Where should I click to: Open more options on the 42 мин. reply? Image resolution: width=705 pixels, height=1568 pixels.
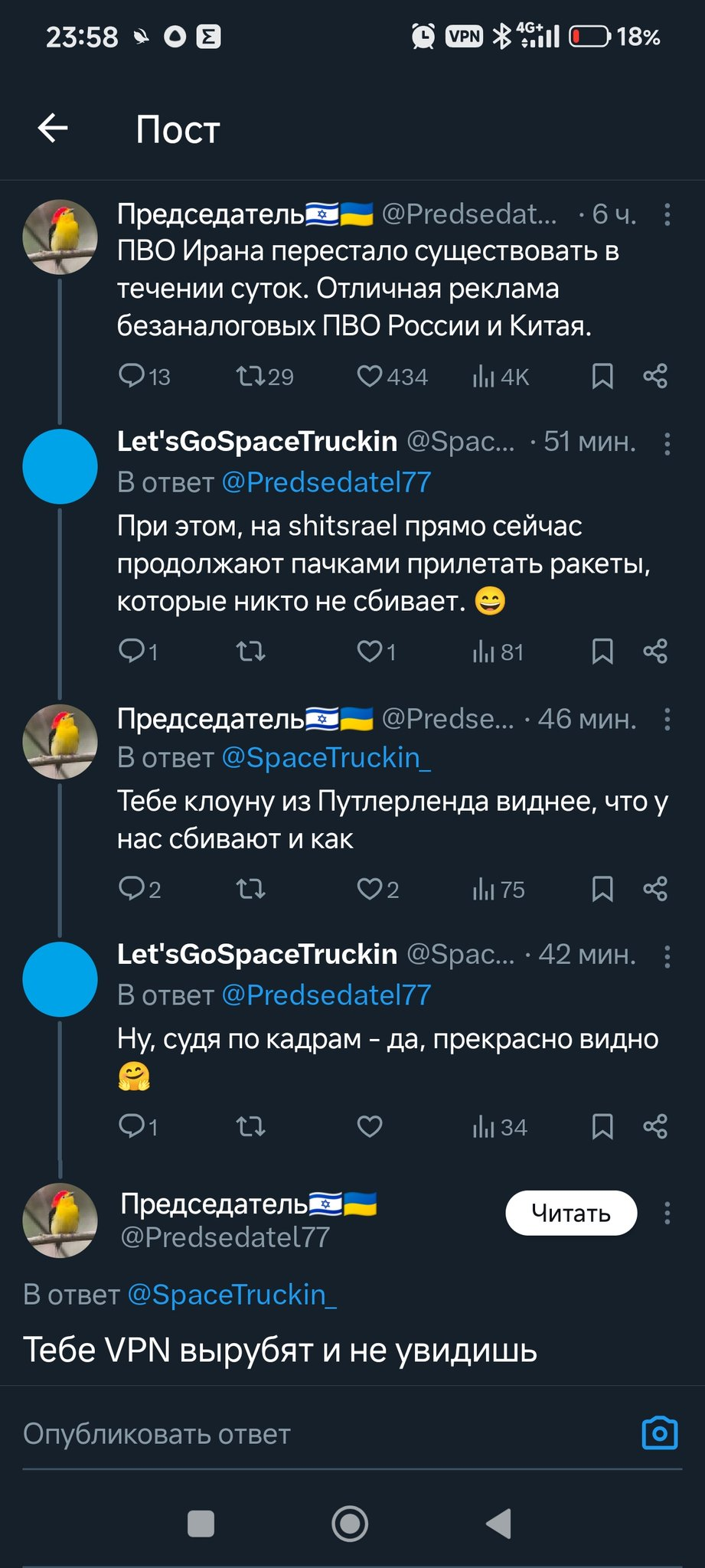tap(667, 956)
